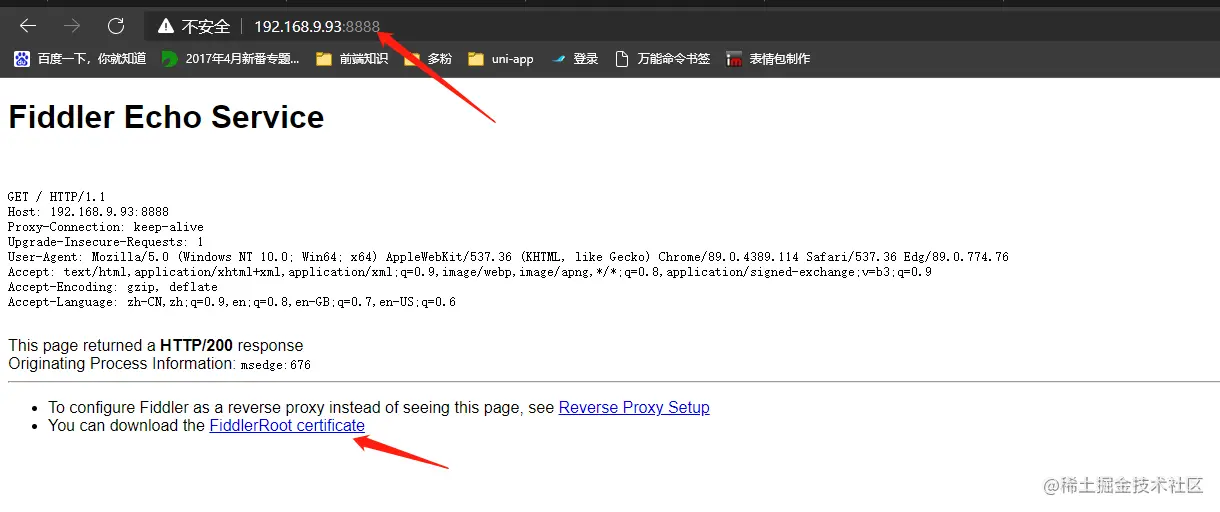Open the 表情包制作 bookmark
This screenshot has width=1220, height=512.
tap(768, 59)
